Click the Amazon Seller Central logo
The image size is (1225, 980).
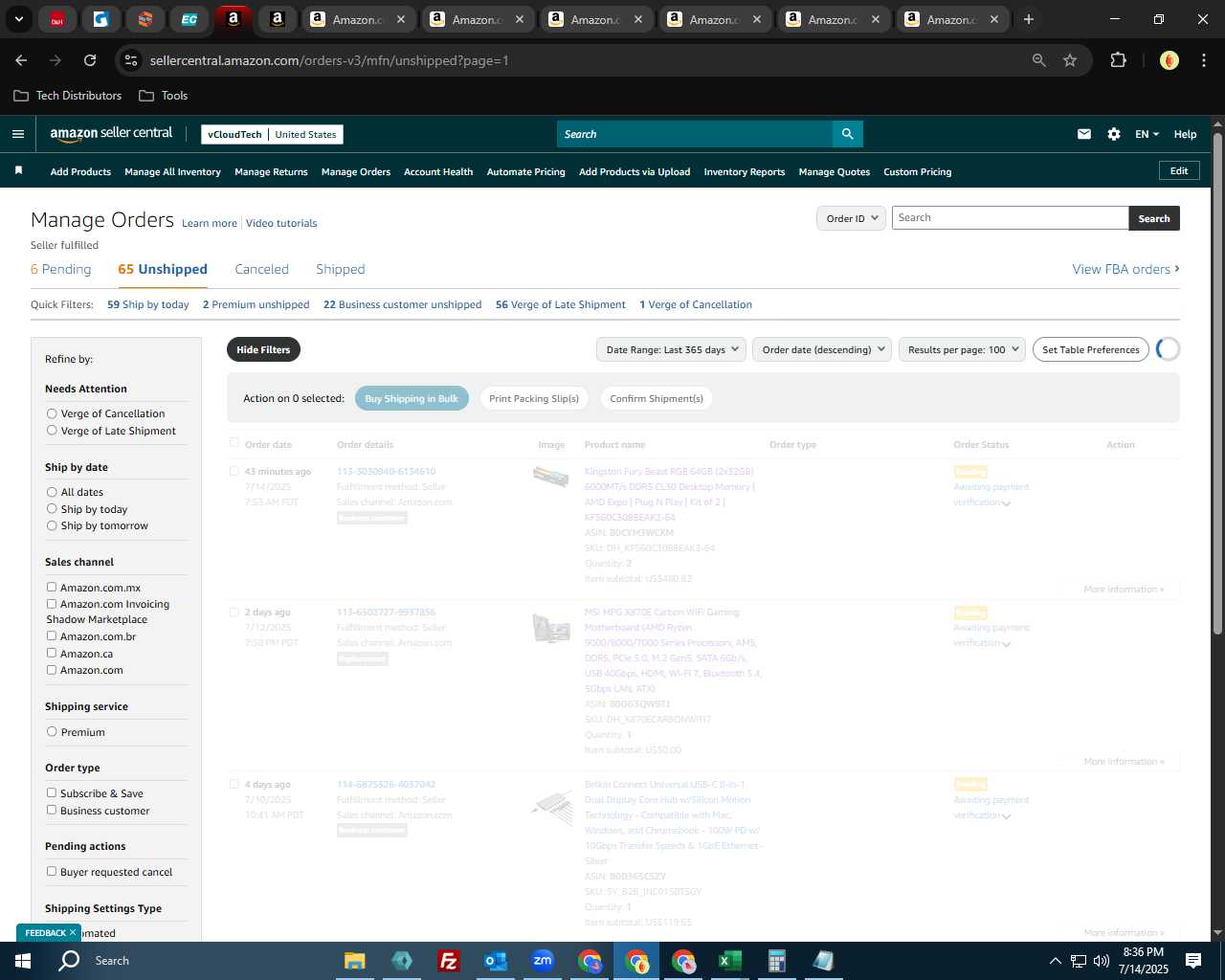tap(111, 134)
